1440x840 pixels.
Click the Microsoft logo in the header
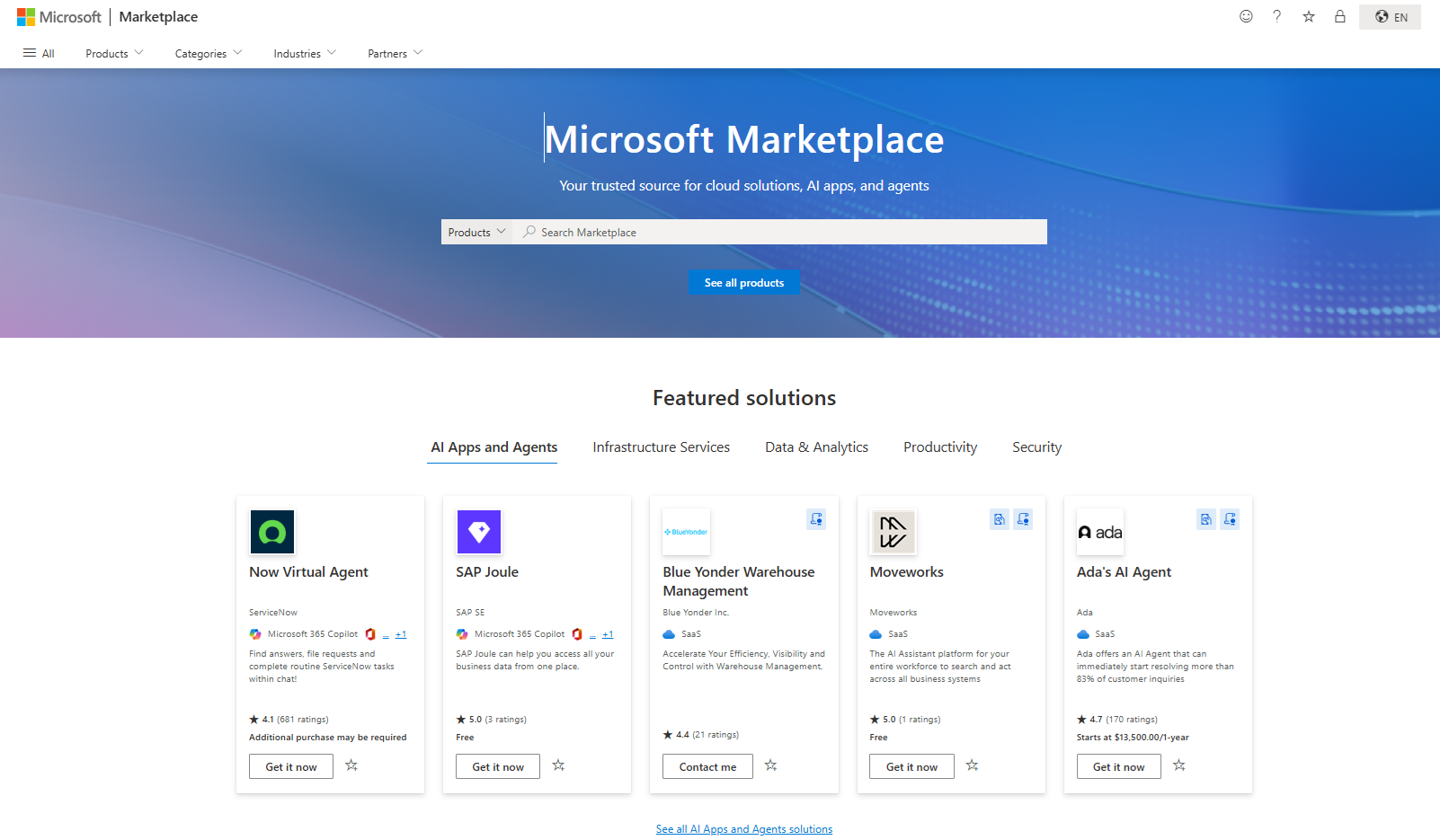click(59, 17)
